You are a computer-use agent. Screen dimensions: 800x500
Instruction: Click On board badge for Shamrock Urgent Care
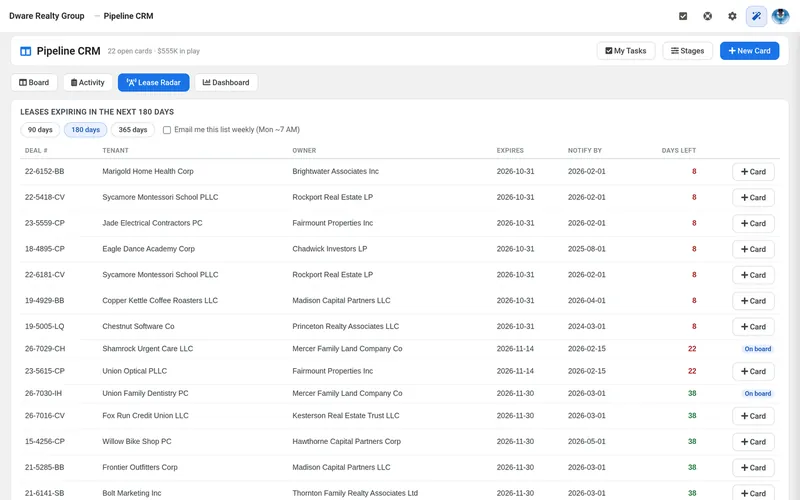[x=757, y=349]
